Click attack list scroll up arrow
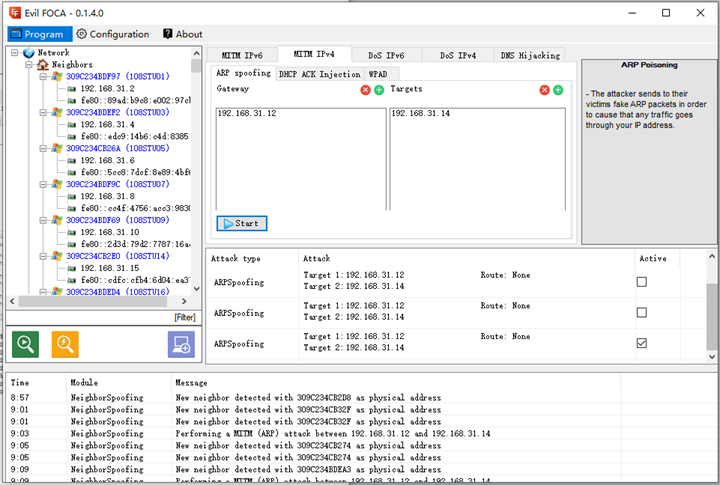Screen dimensions: 720x485 click(x=712, y=256)
